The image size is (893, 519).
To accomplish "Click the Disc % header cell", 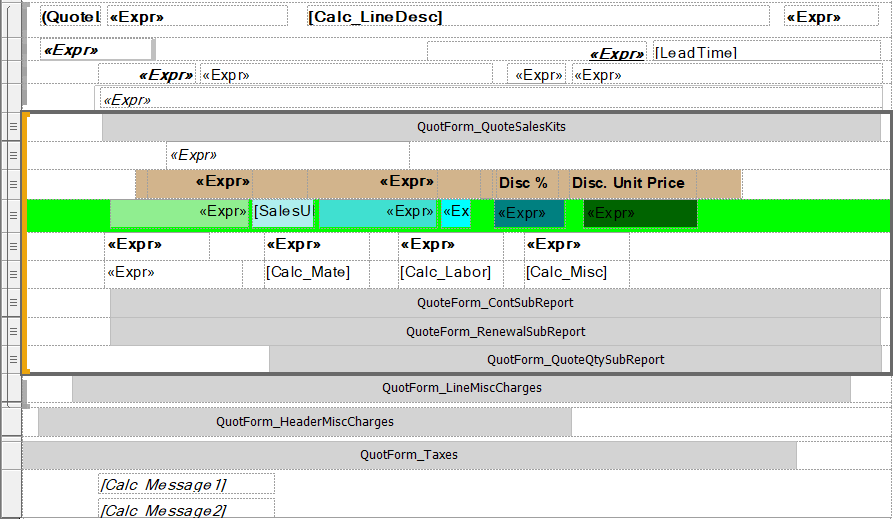I will 527,183.
